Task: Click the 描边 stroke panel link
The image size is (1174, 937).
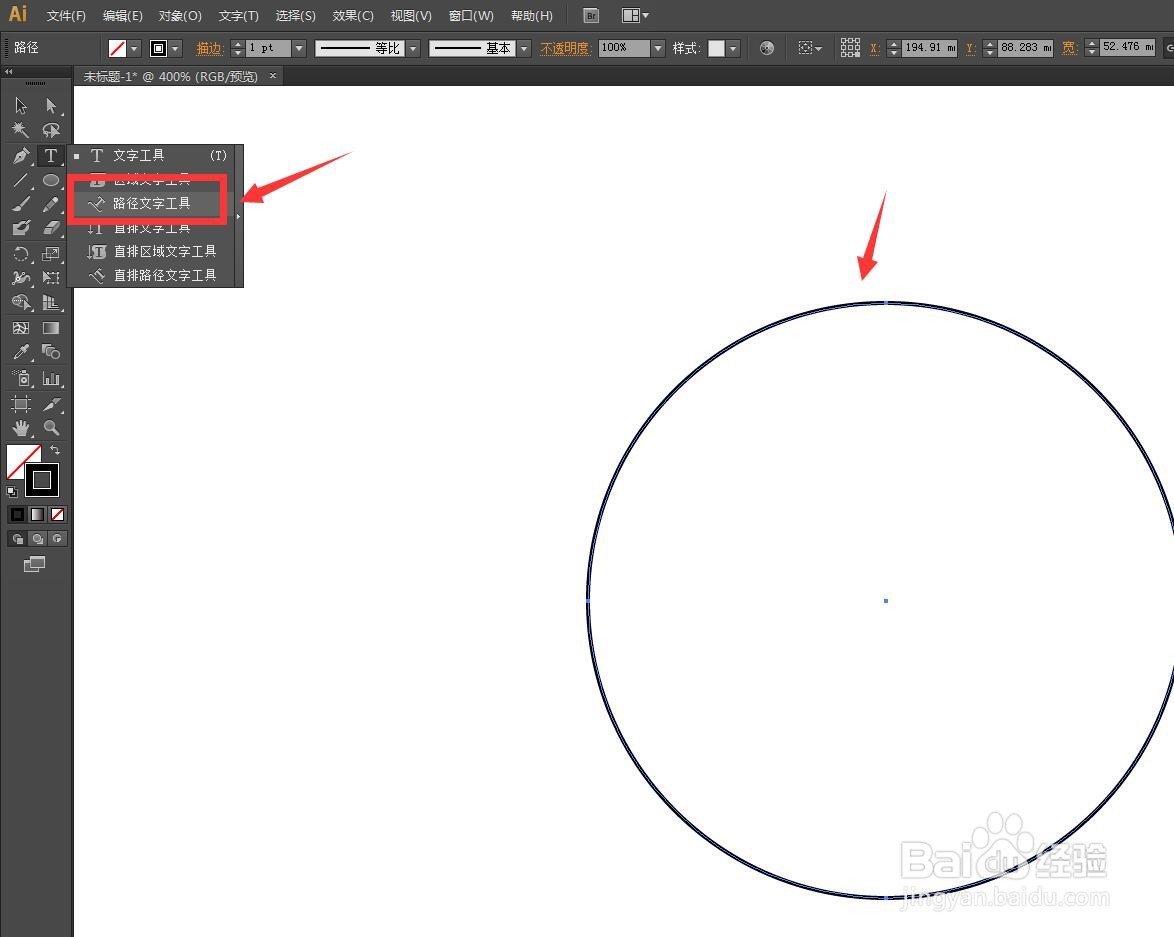Action: 210,49
